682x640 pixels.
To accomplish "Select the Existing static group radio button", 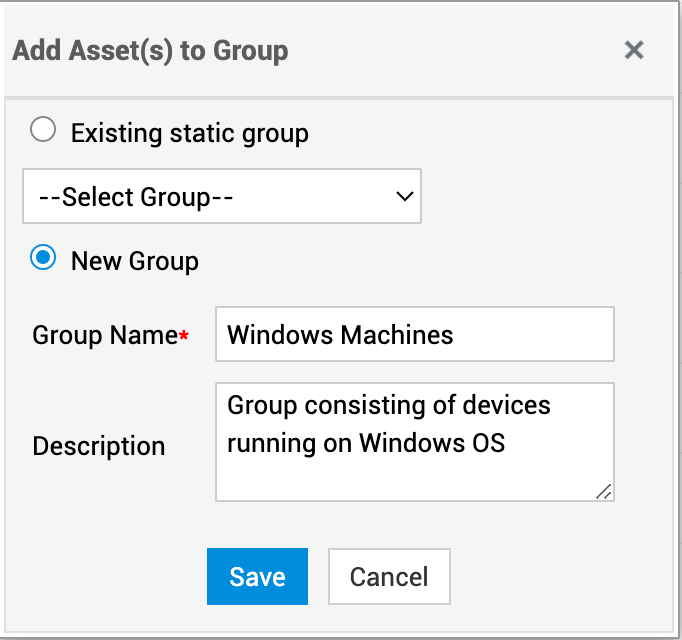I will click(x=43, y=131).
